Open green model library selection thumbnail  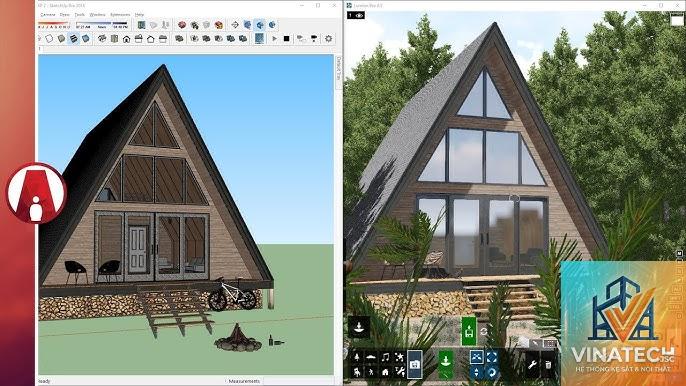[469, 331]
